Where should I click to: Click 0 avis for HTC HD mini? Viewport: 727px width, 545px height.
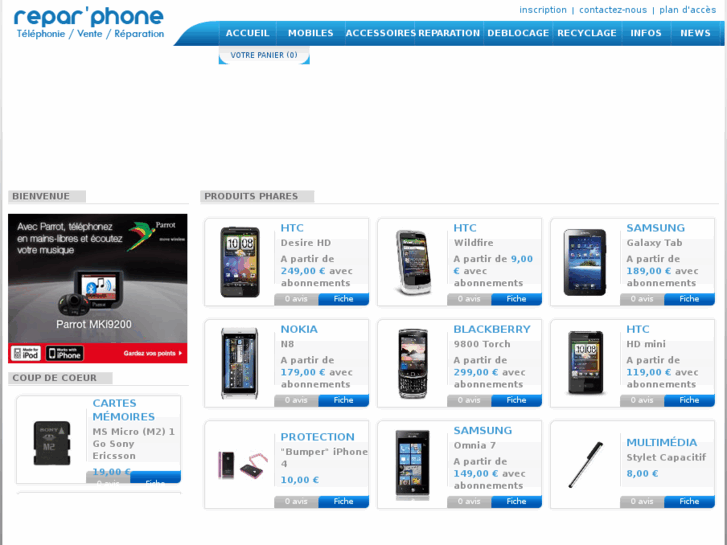pos(642,400)
